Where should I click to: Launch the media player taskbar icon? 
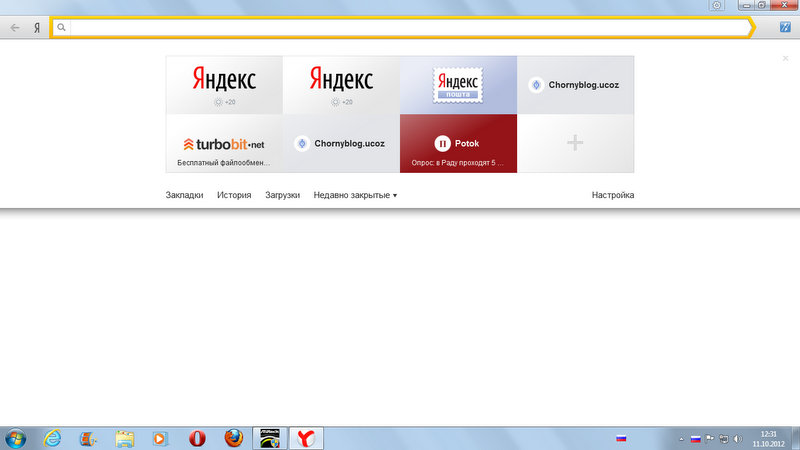point(160,438)
